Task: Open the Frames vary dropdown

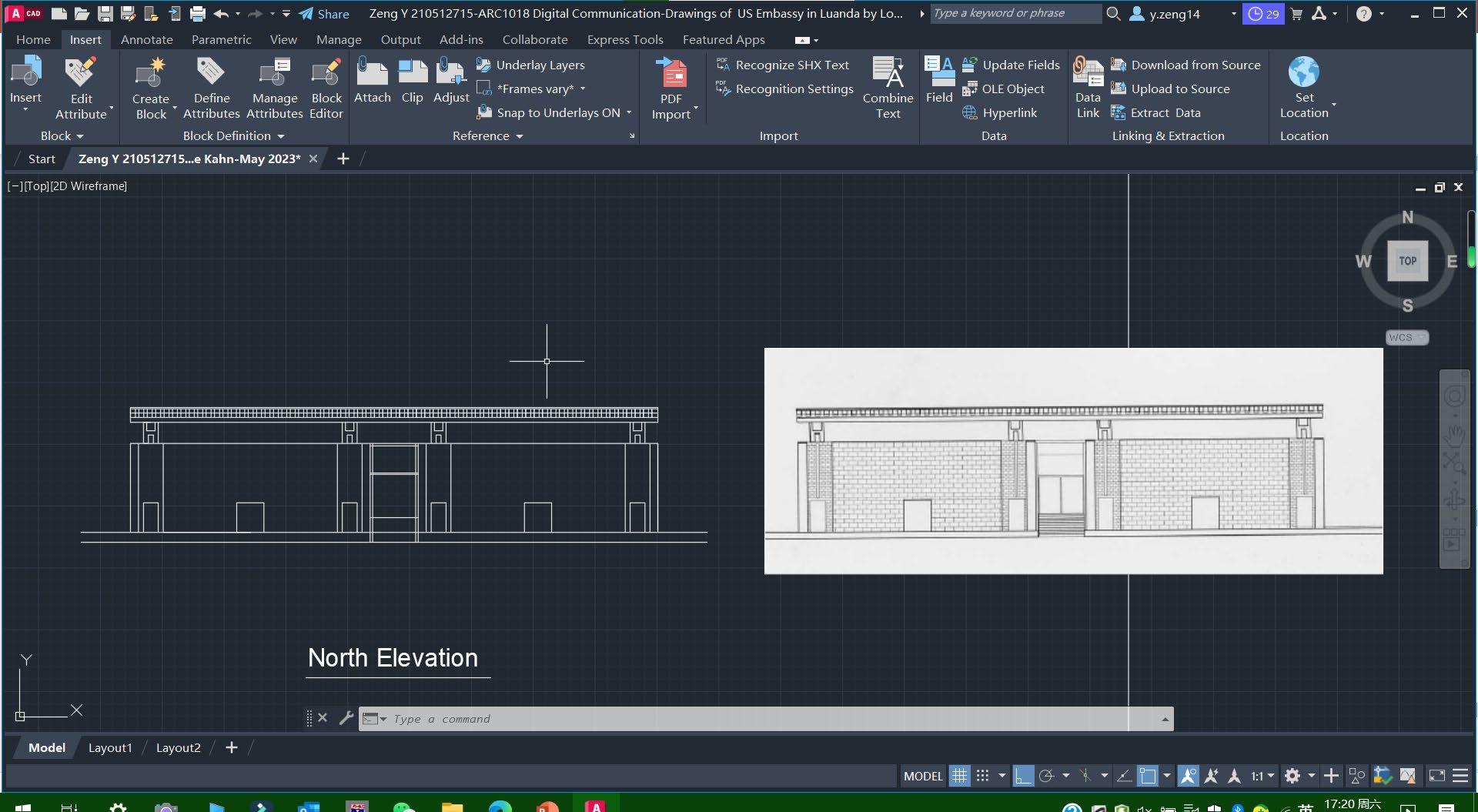Action: [x=583, y=89]
